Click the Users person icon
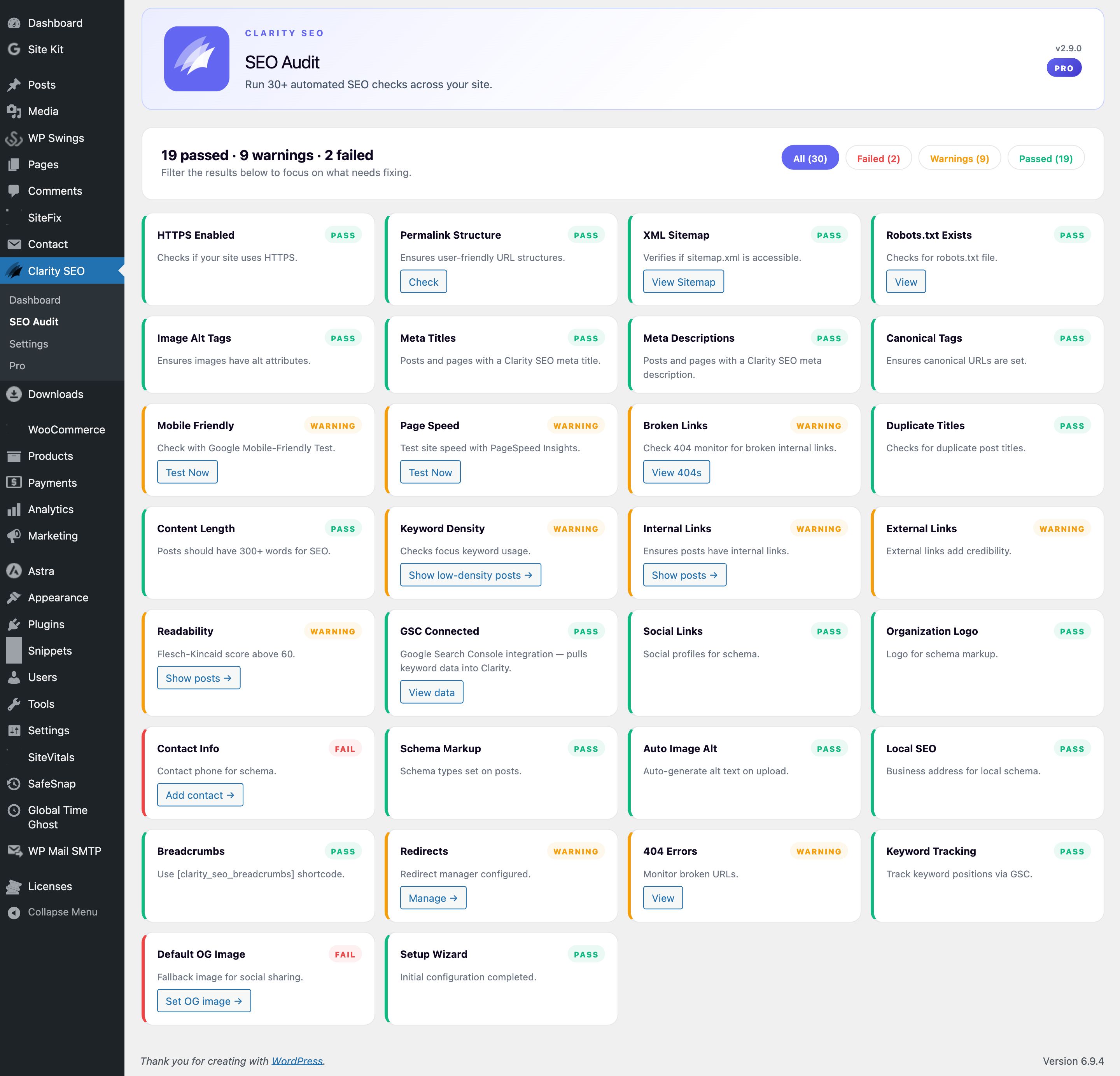Viewport: 1120px width, 1076px height. [x=14, y=677]
